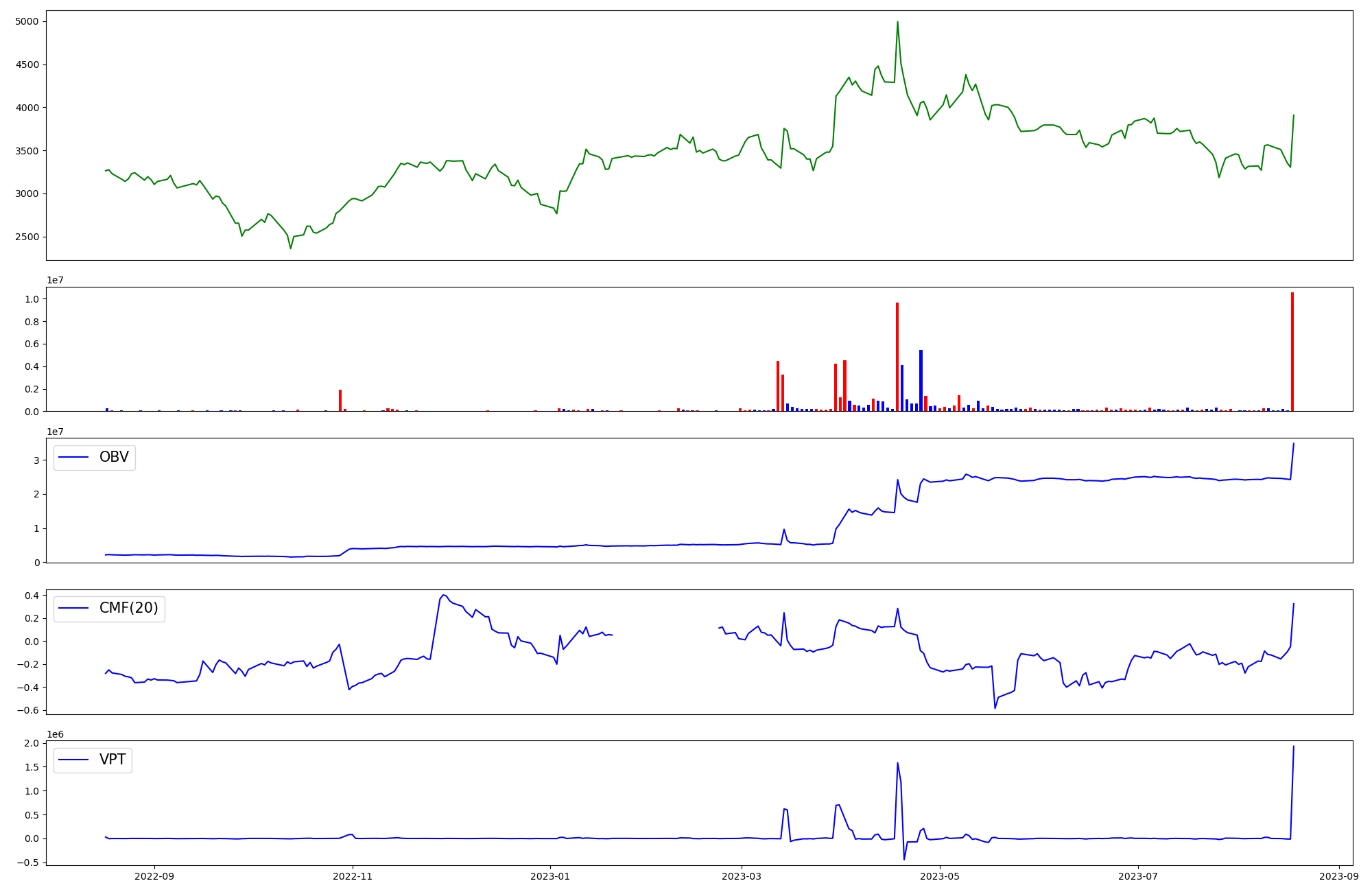Select the 2023-01 date tick label
This screenshot has width=1372, height=892.
[550, 876]
